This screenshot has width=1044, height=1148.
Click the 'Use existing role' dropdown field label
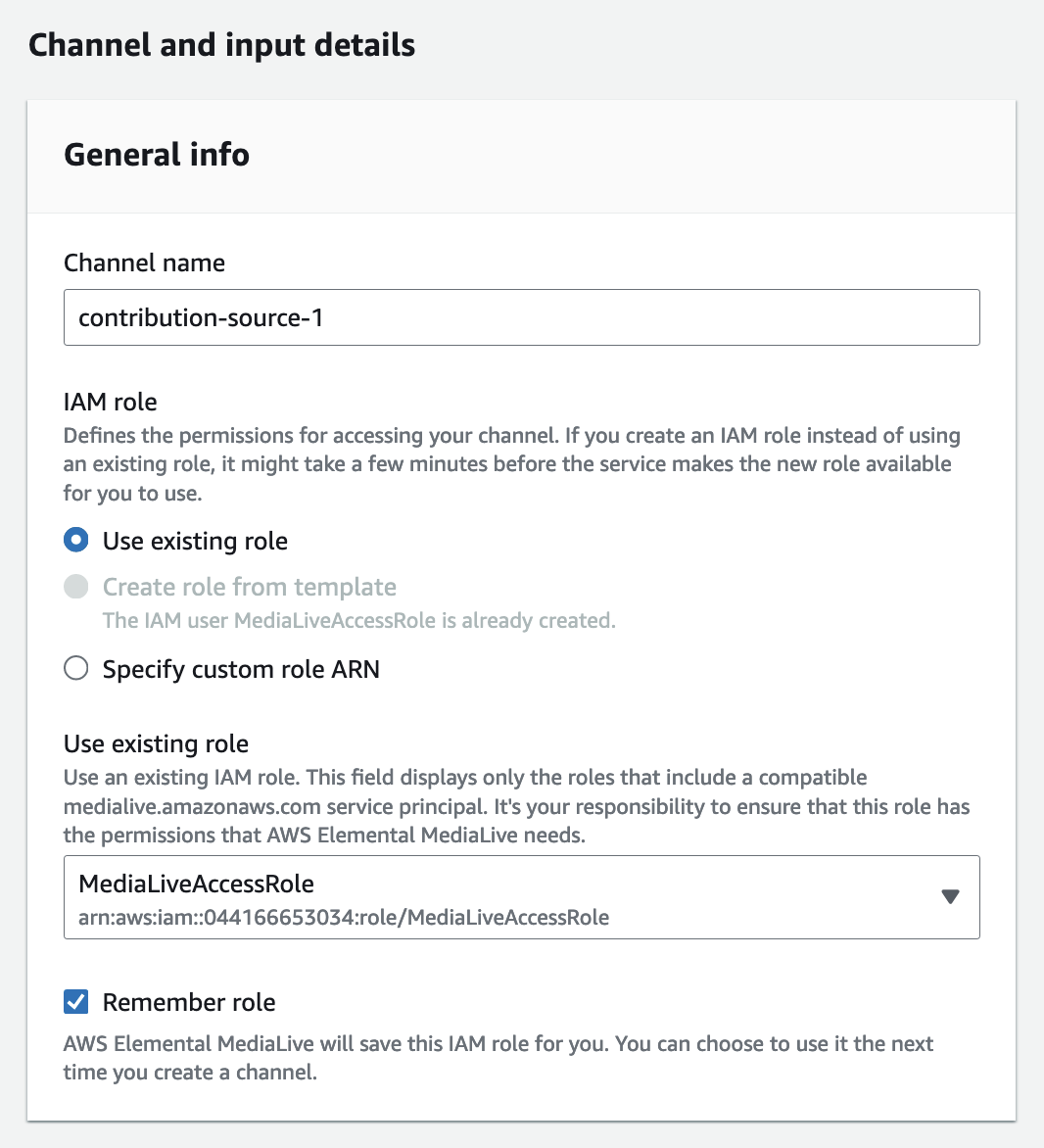(x=156, y=743)
